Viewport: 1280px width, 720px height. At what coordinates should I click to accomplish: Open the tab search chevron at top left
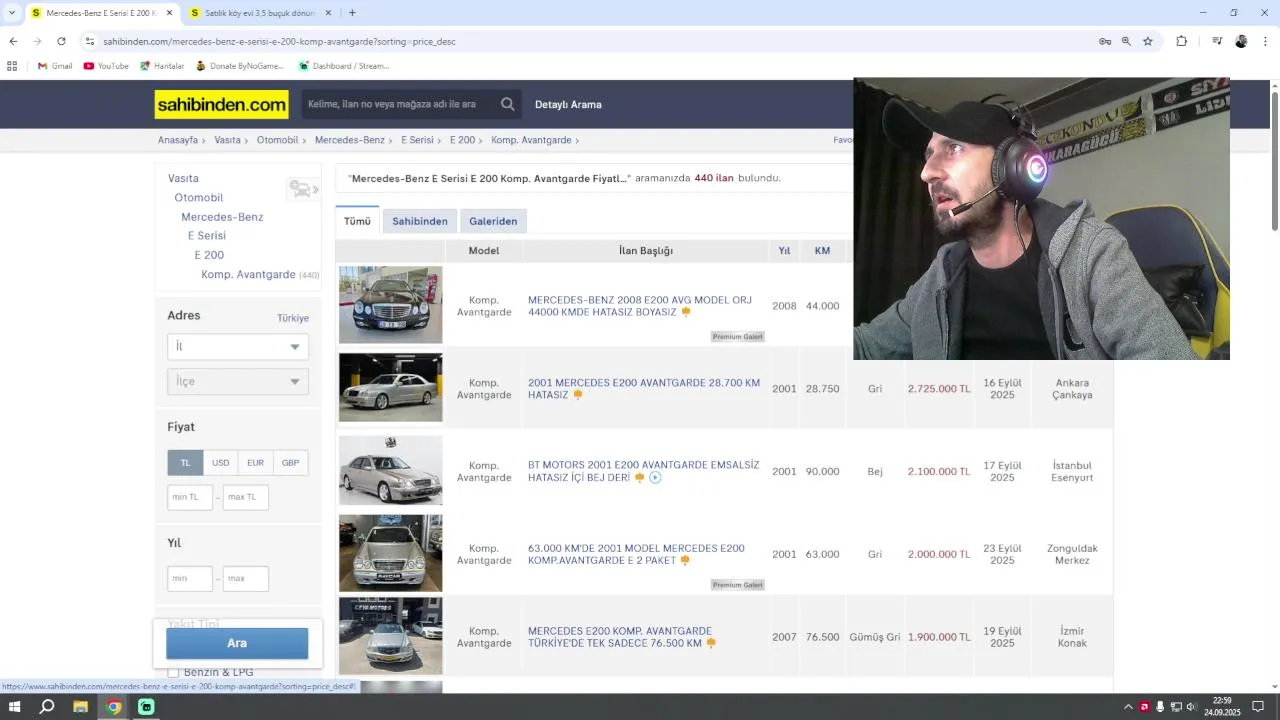click(12, 13)
